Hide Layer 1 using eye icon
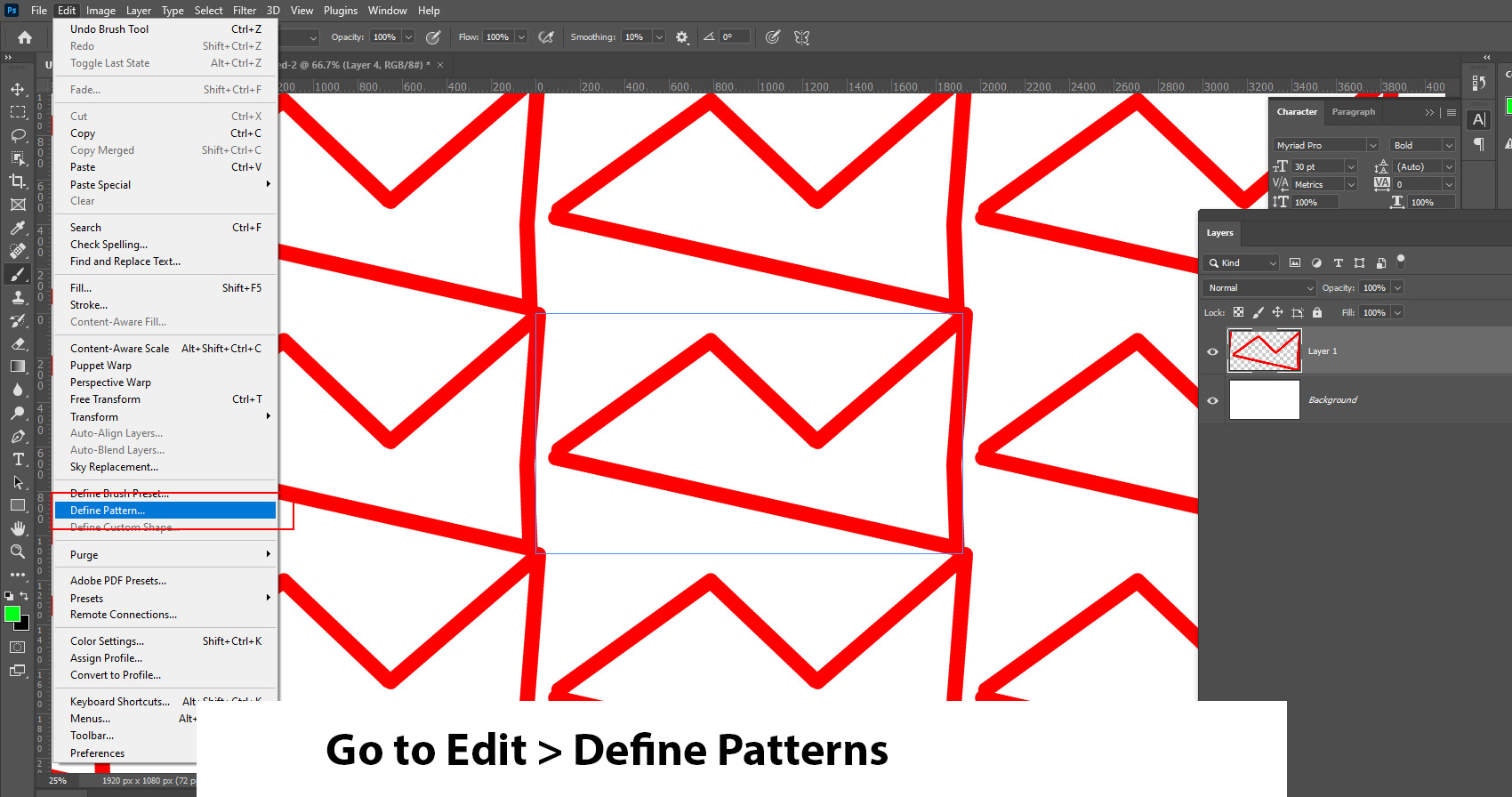The width and height of the screenshot is (1512, 797). click(x=1212, y=351)
